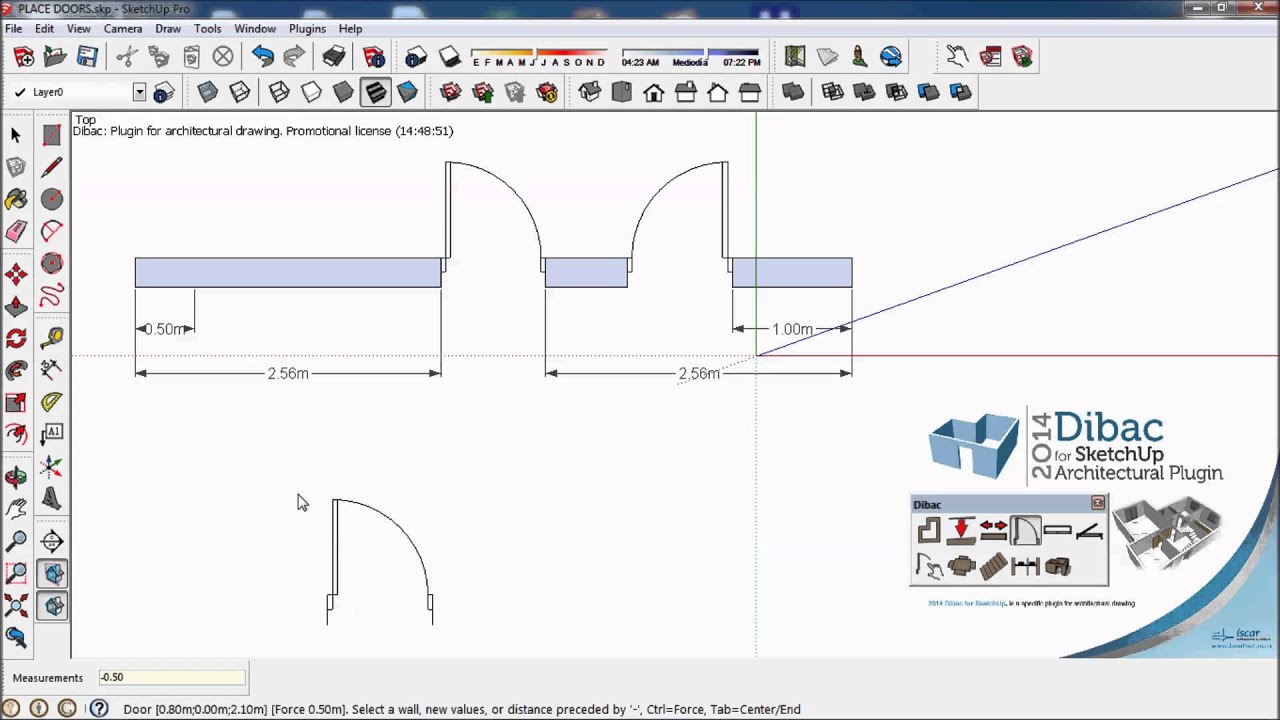
Task: Select the Tape Measure tool
Action: pos(52,339)
